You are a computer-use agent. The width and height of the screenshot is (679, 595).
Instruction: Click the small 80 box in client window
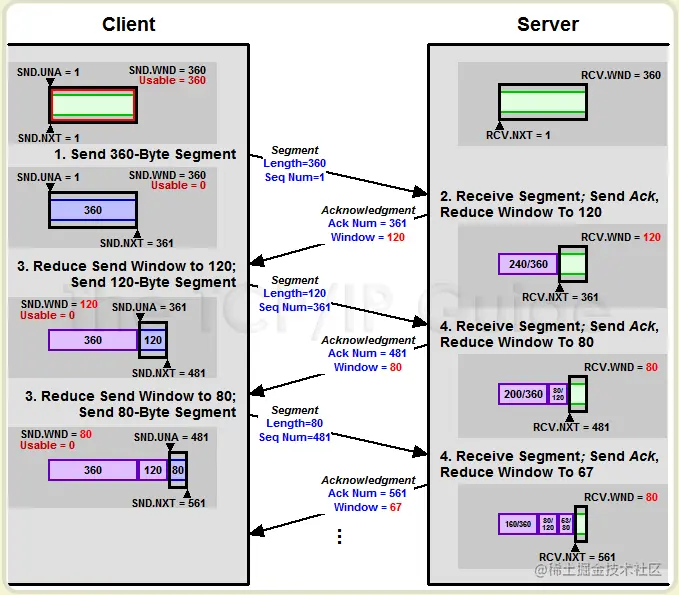(x=178, y=470)
